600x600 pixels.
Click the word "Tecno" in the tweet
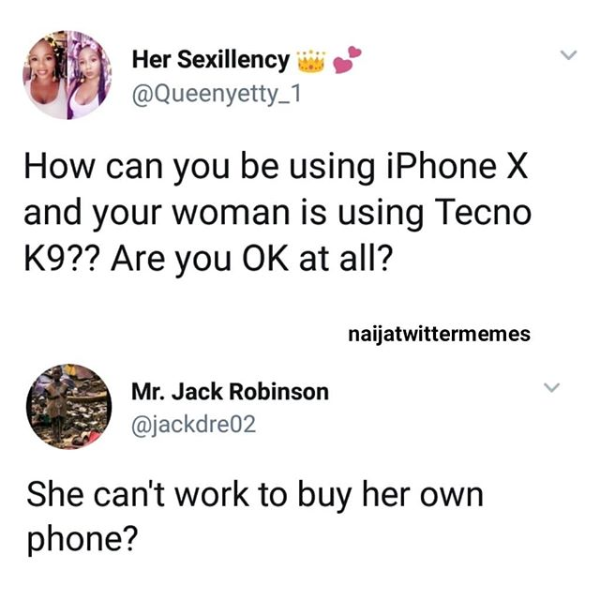[483, 213]
